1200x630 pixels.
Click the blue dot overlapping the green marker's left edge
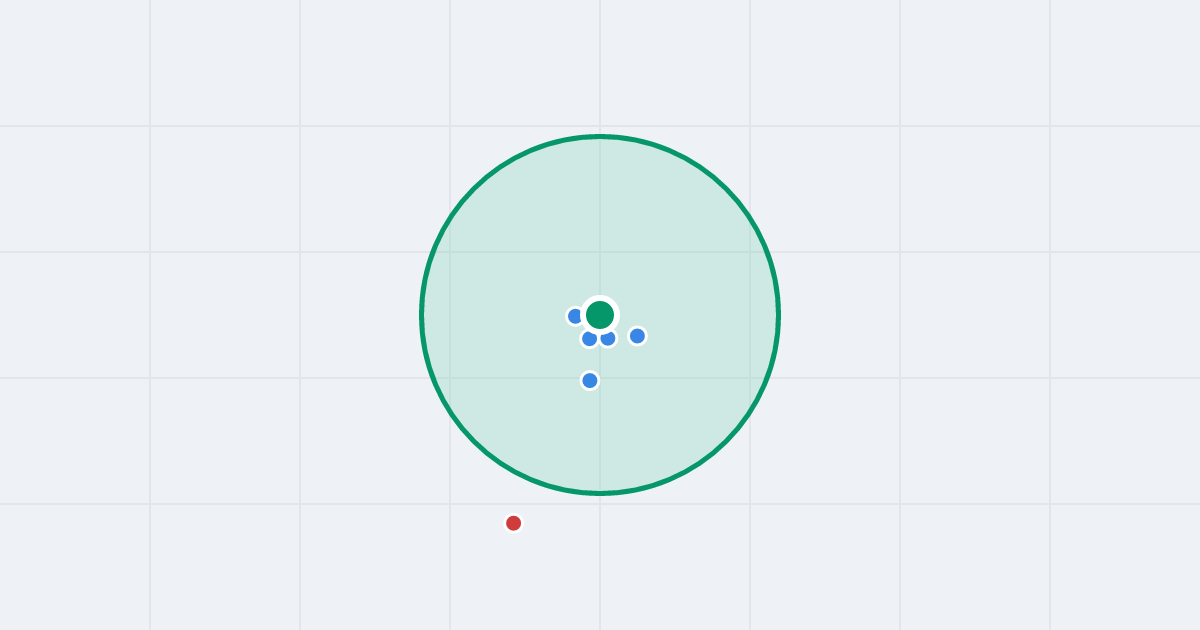coord(575,316)
